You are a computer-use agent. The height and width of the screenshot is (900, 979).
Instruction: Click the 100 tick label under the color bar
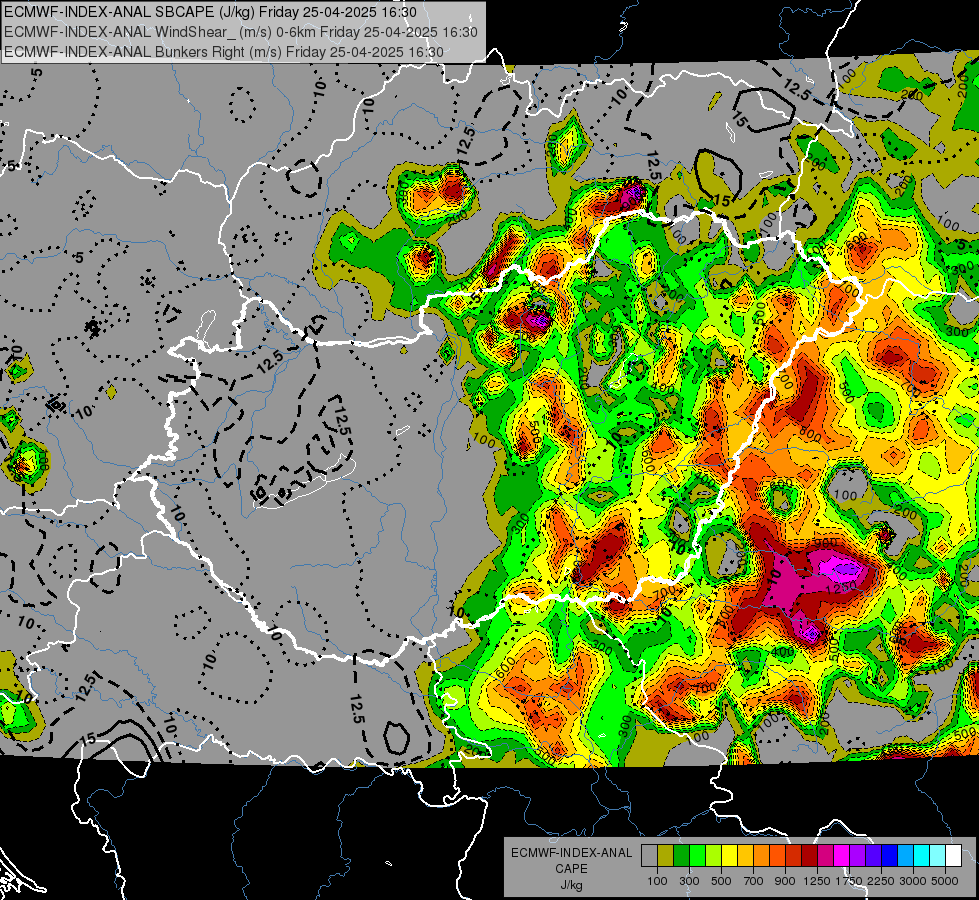(x=657, y=881)
